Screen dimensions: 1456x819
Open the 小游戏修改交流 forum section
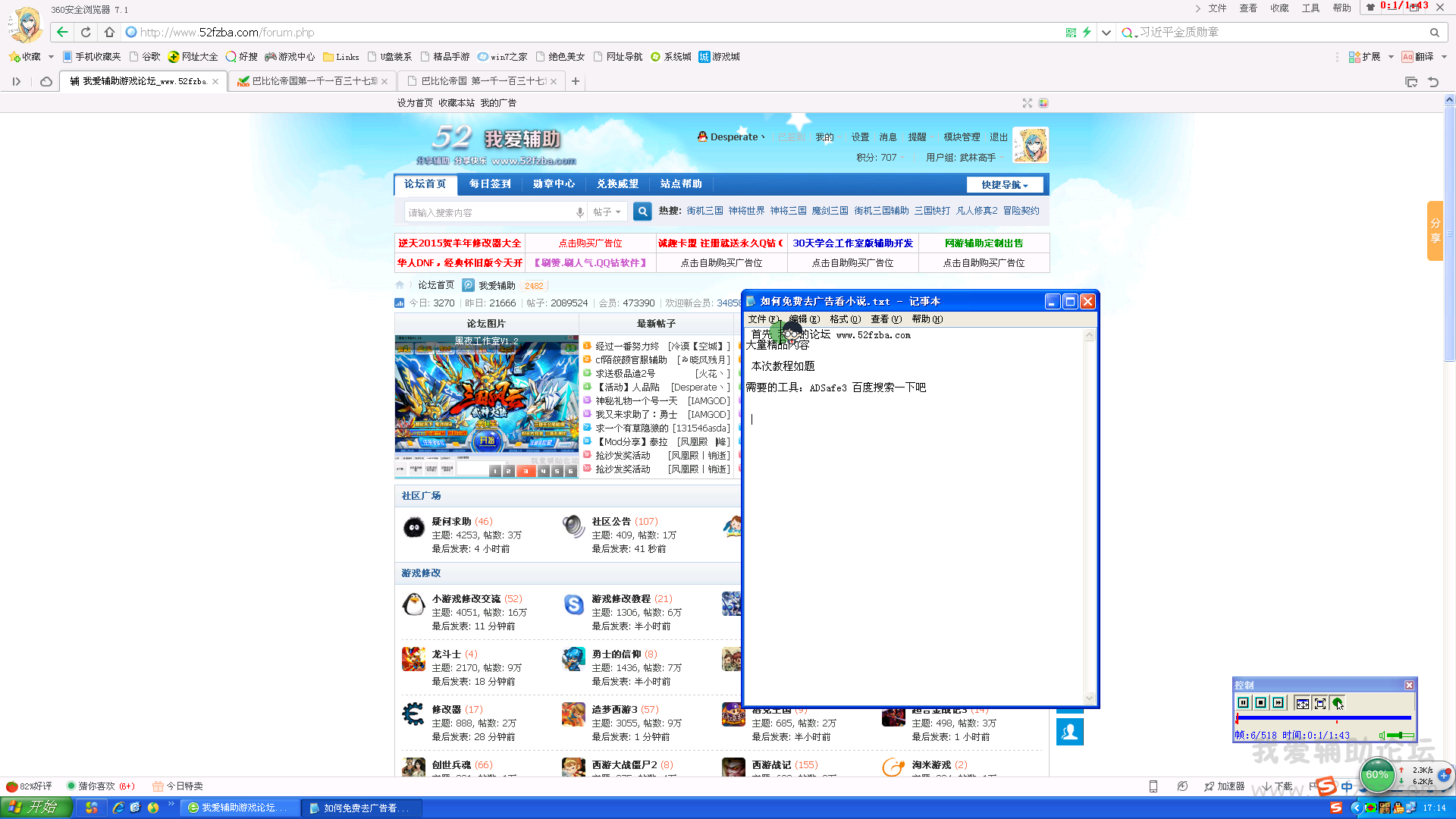(466, 599)
